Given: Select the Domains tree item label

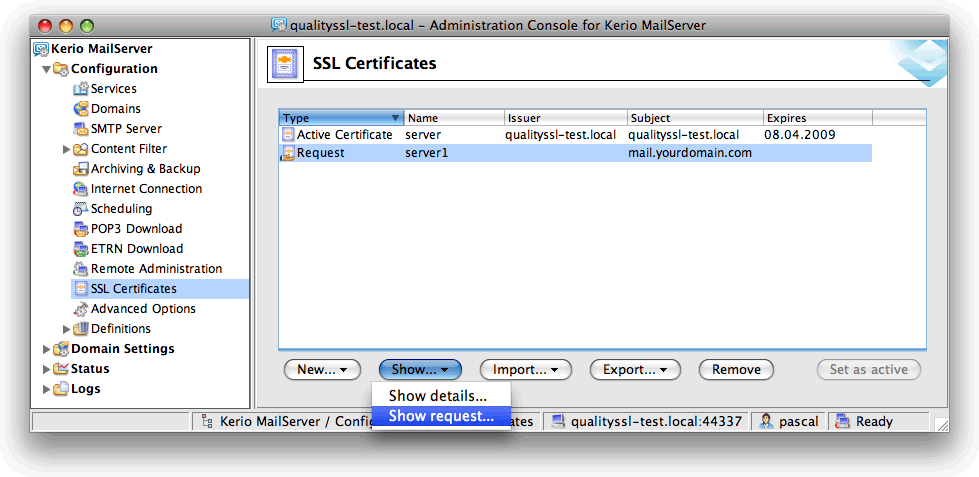Looking at the screenshot, I should [x=116, y=109].
